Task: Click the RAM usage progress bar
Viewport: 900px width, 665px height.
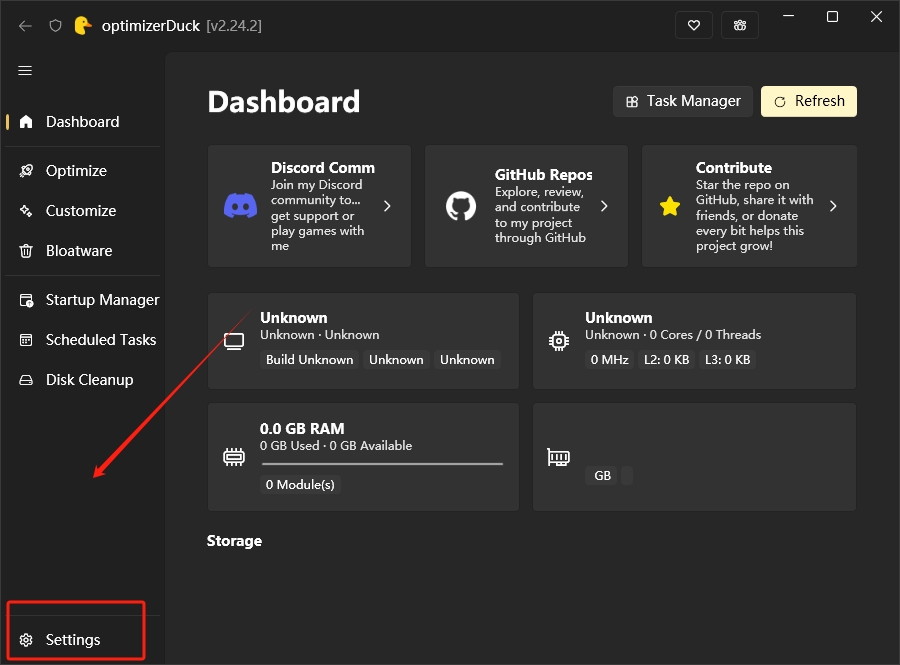Action: (x=382, y=464)
